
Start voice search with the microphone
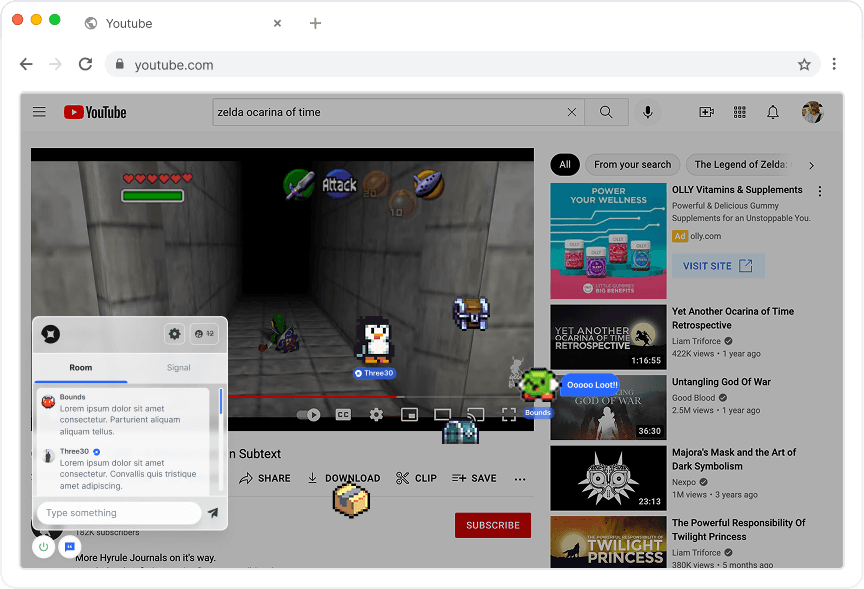point(647,112)
